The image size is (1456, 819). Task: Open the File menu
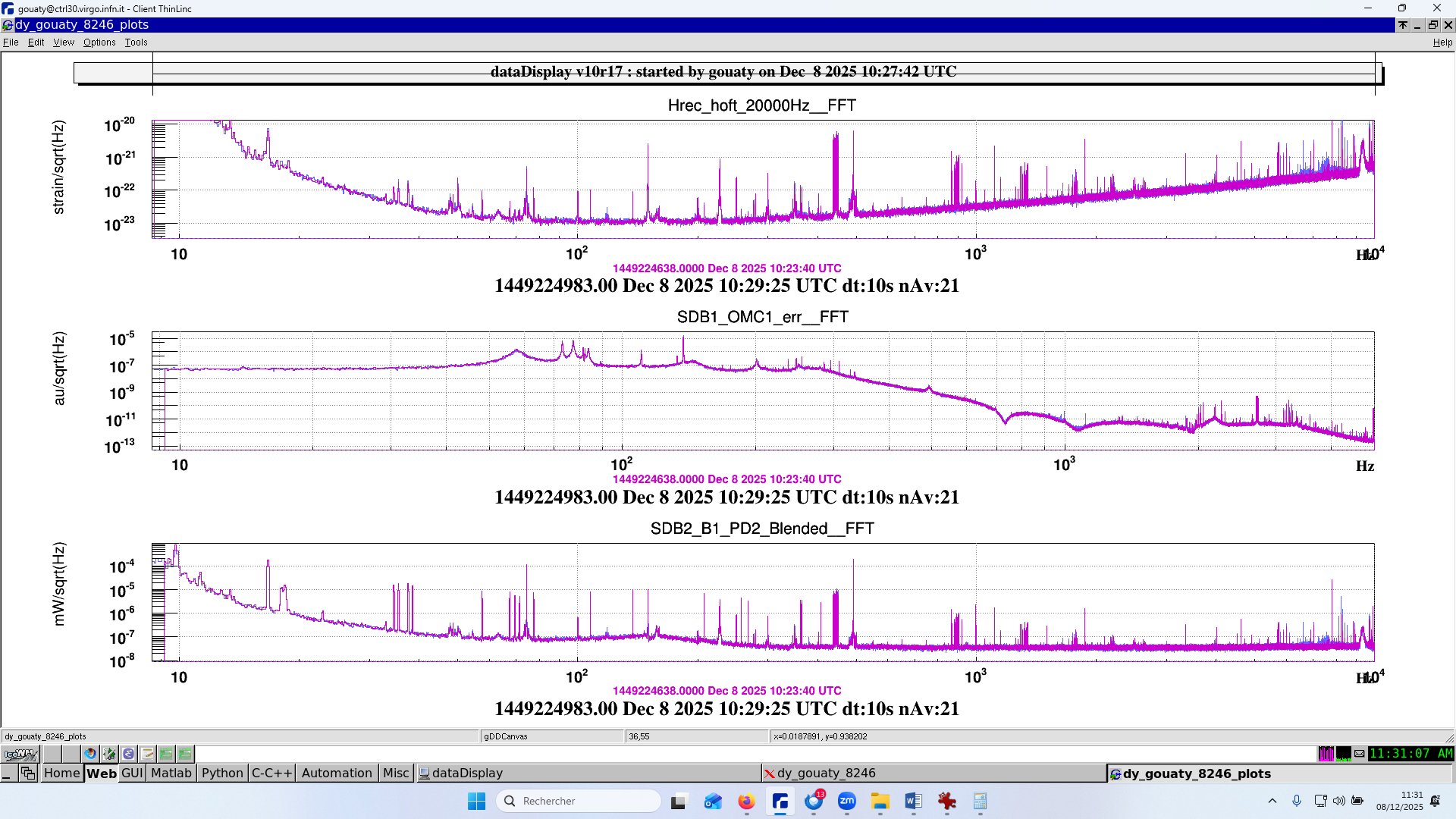(11, 42)
